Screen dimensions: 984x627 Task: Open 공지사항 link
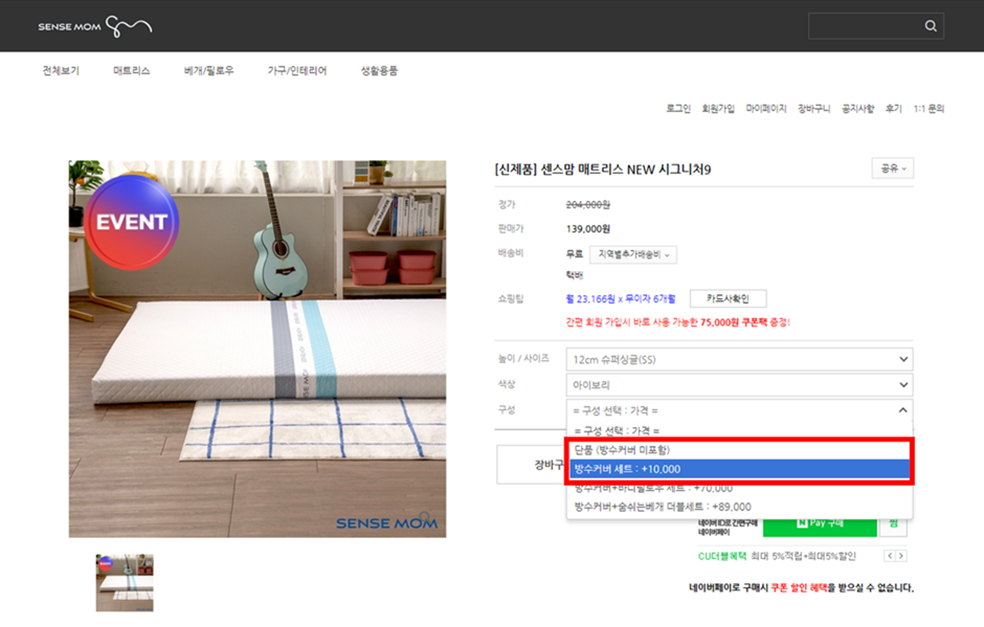(x=857, y=109)
